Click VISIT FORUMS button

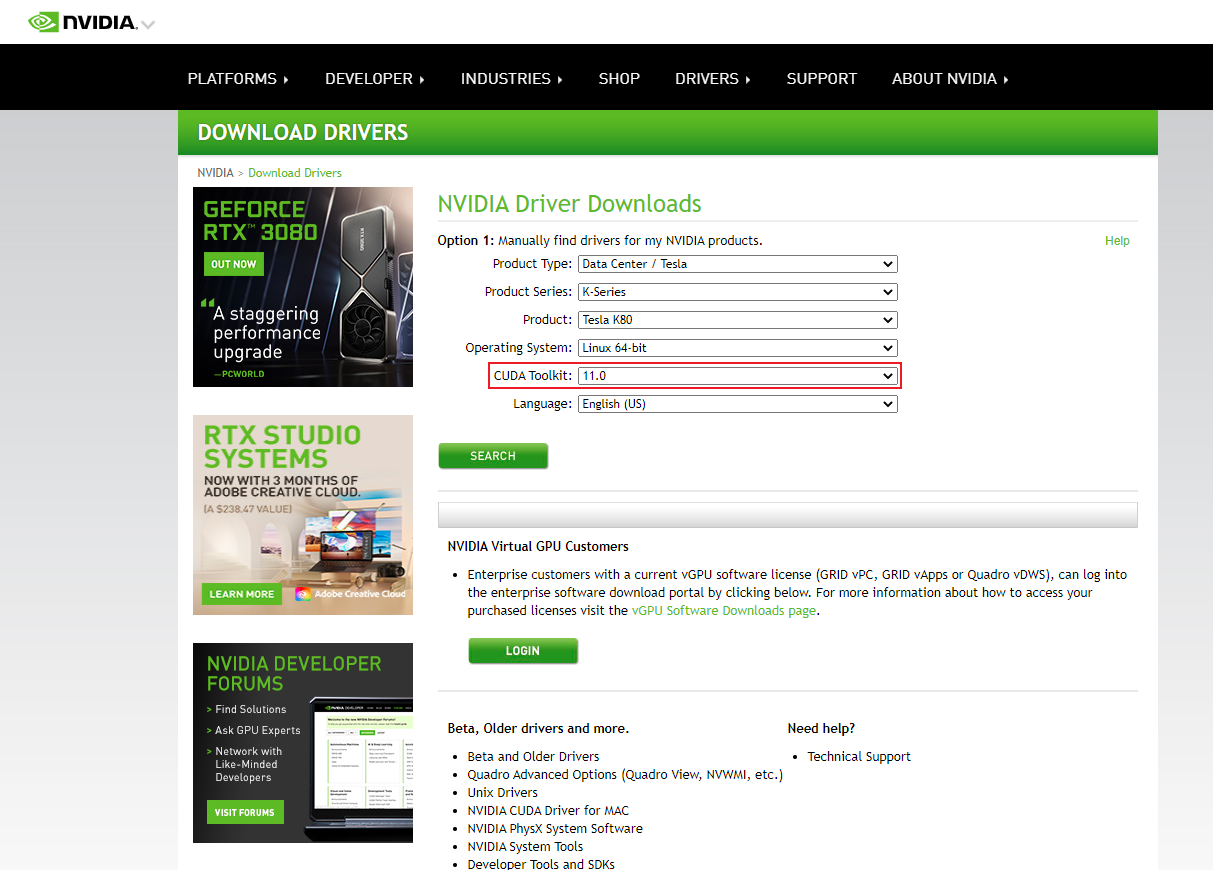(x=245, y=812)
